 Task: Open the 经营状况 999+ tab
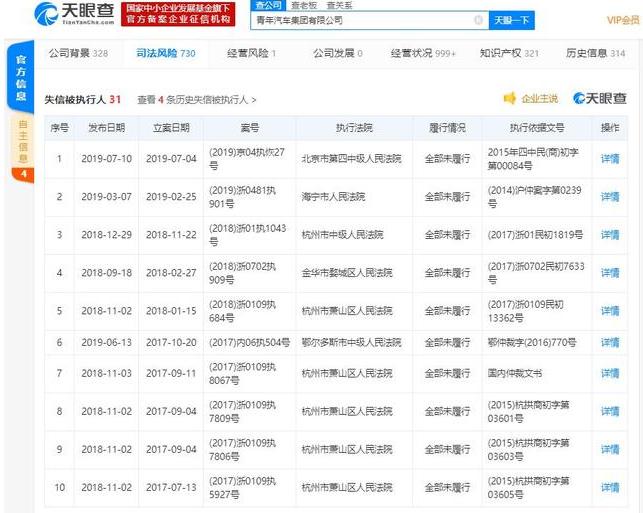[423, 53]
